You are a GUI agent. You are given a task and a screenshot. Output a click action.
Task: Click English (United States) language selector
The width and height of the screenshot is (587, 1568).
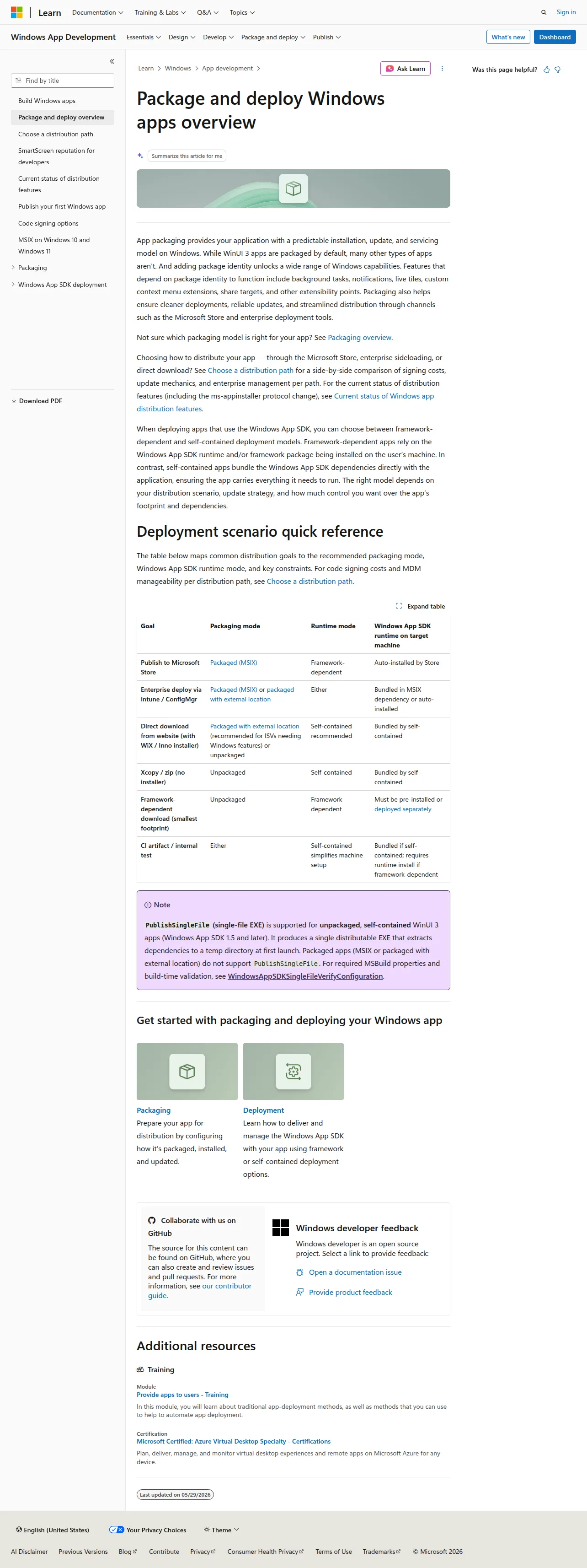pos(52,1530)
